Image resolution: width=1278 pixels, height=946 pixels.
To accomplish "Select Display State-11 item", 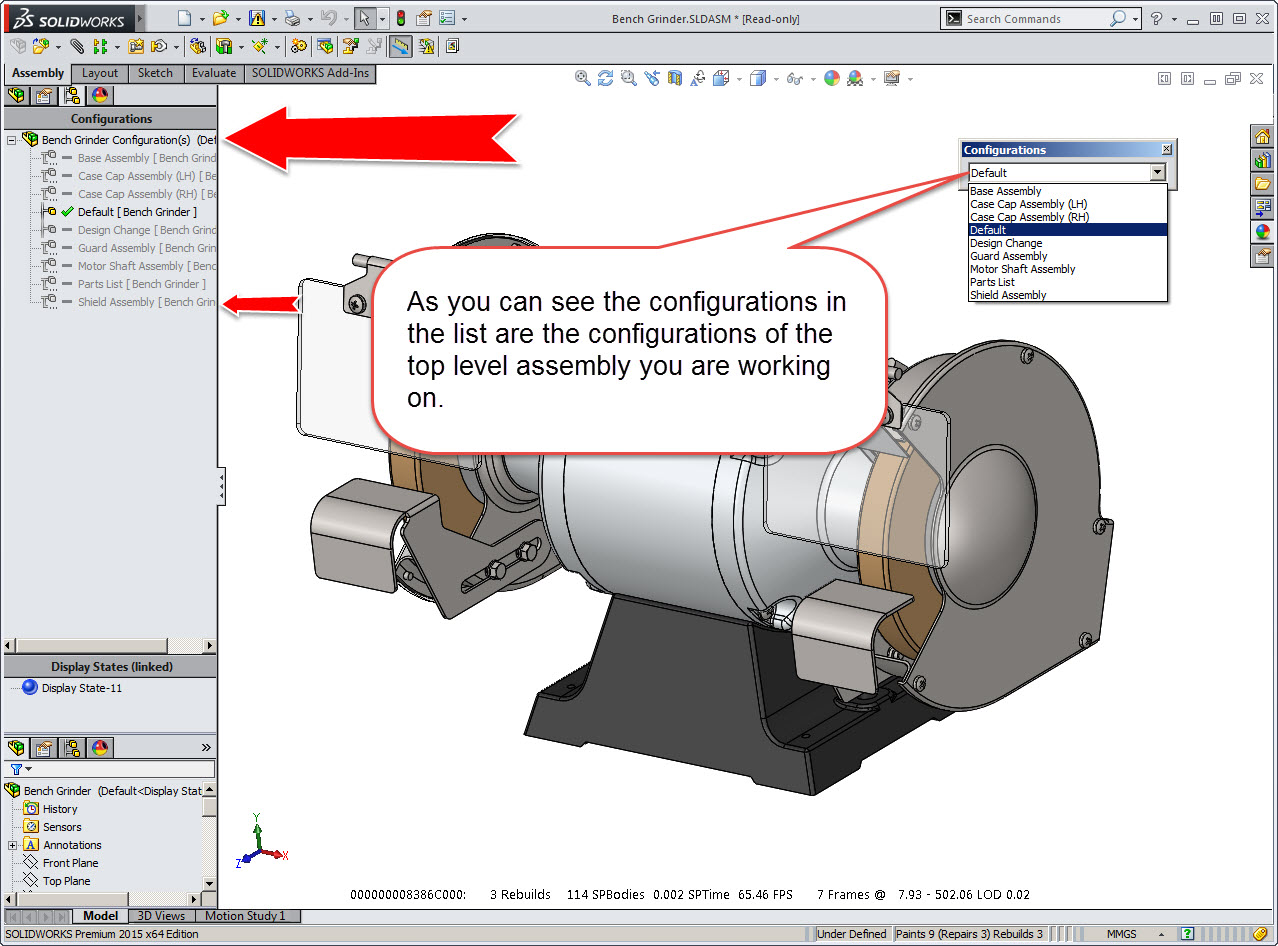I will pyautogui.click(x=82, y=688).
